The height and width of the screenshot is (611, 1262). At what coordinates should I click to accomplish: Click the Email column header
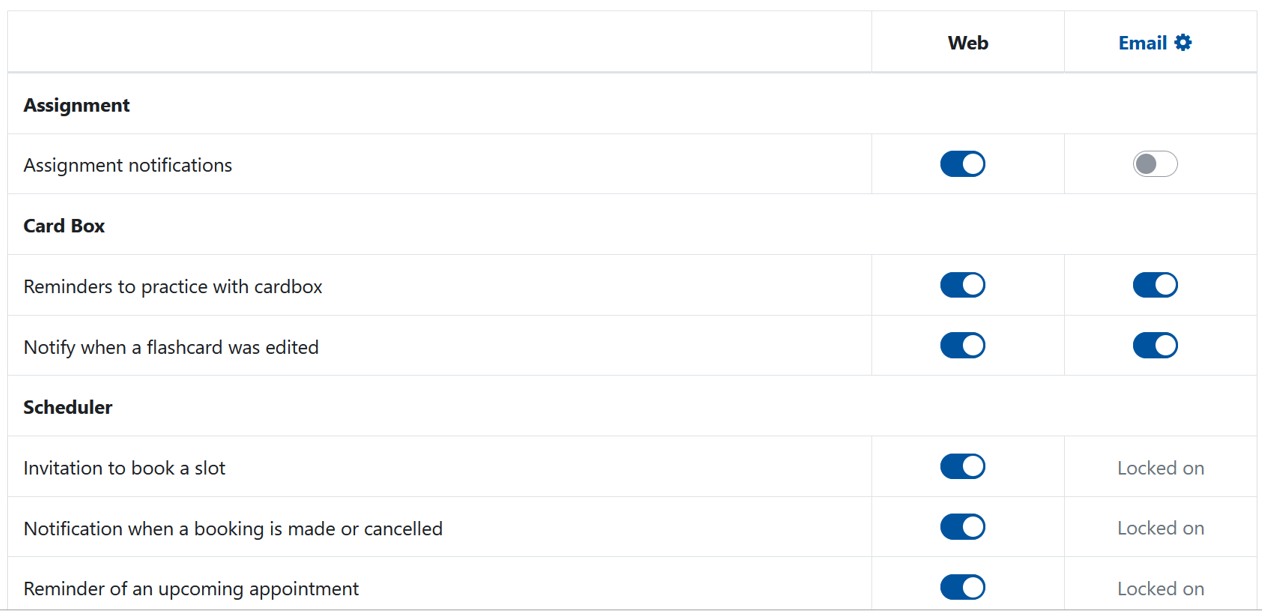(x=1145, y=42)
